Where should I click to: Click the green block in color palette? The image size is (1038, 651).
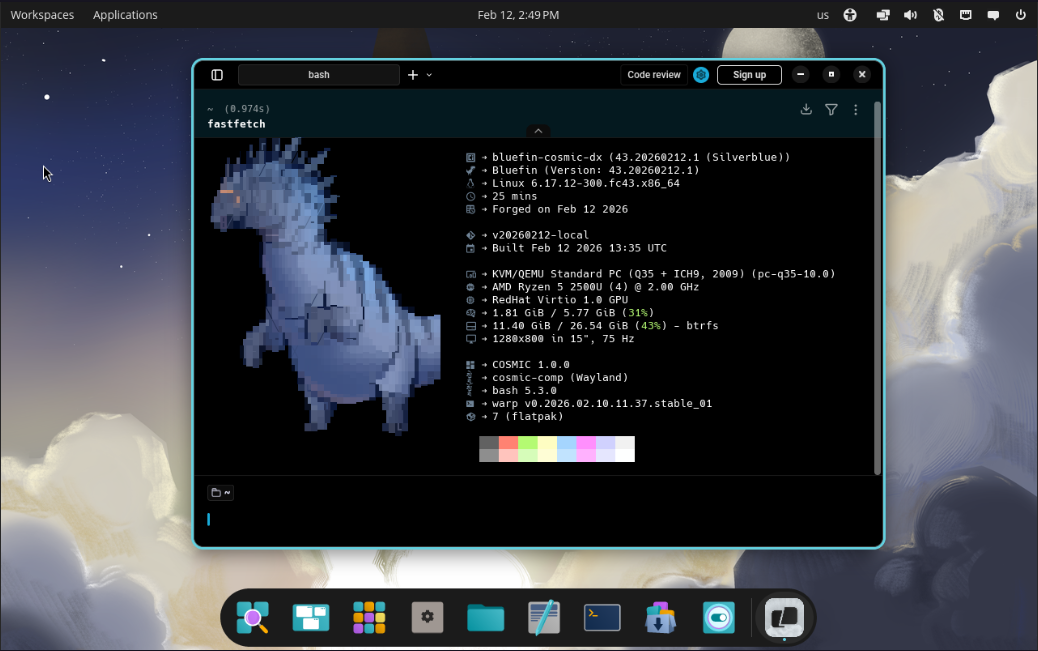[x=528, y=448]
